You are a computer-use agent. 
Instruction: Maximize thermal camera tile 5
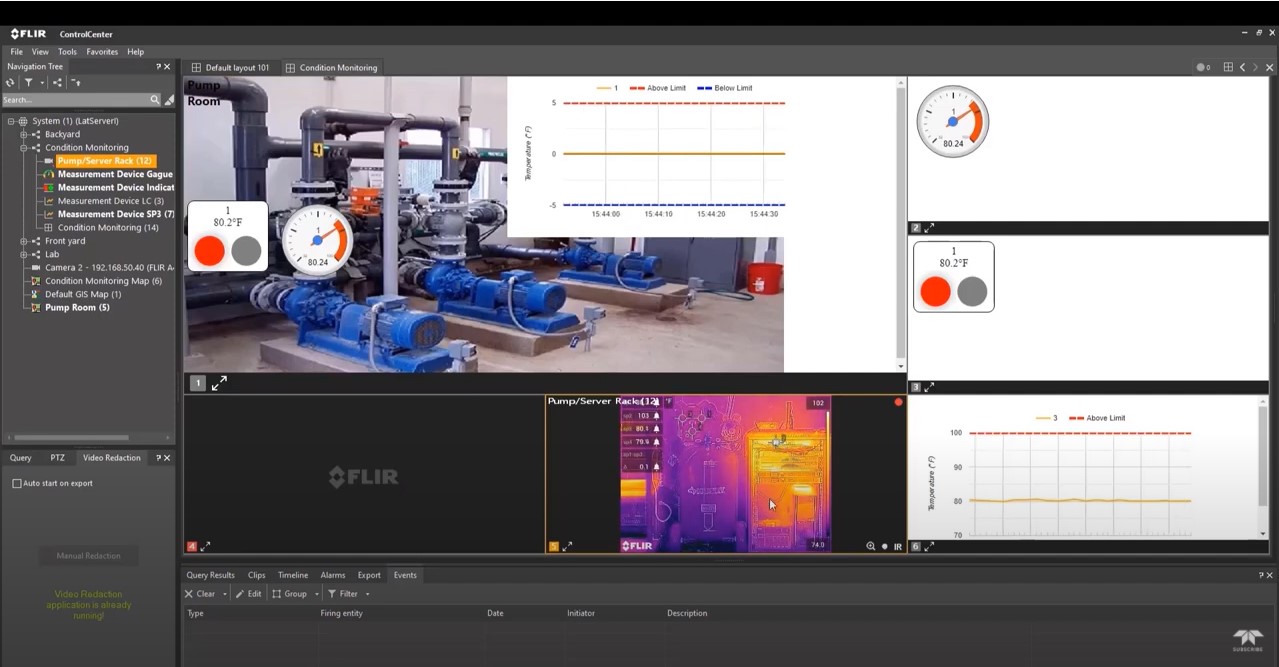[567, 546]
